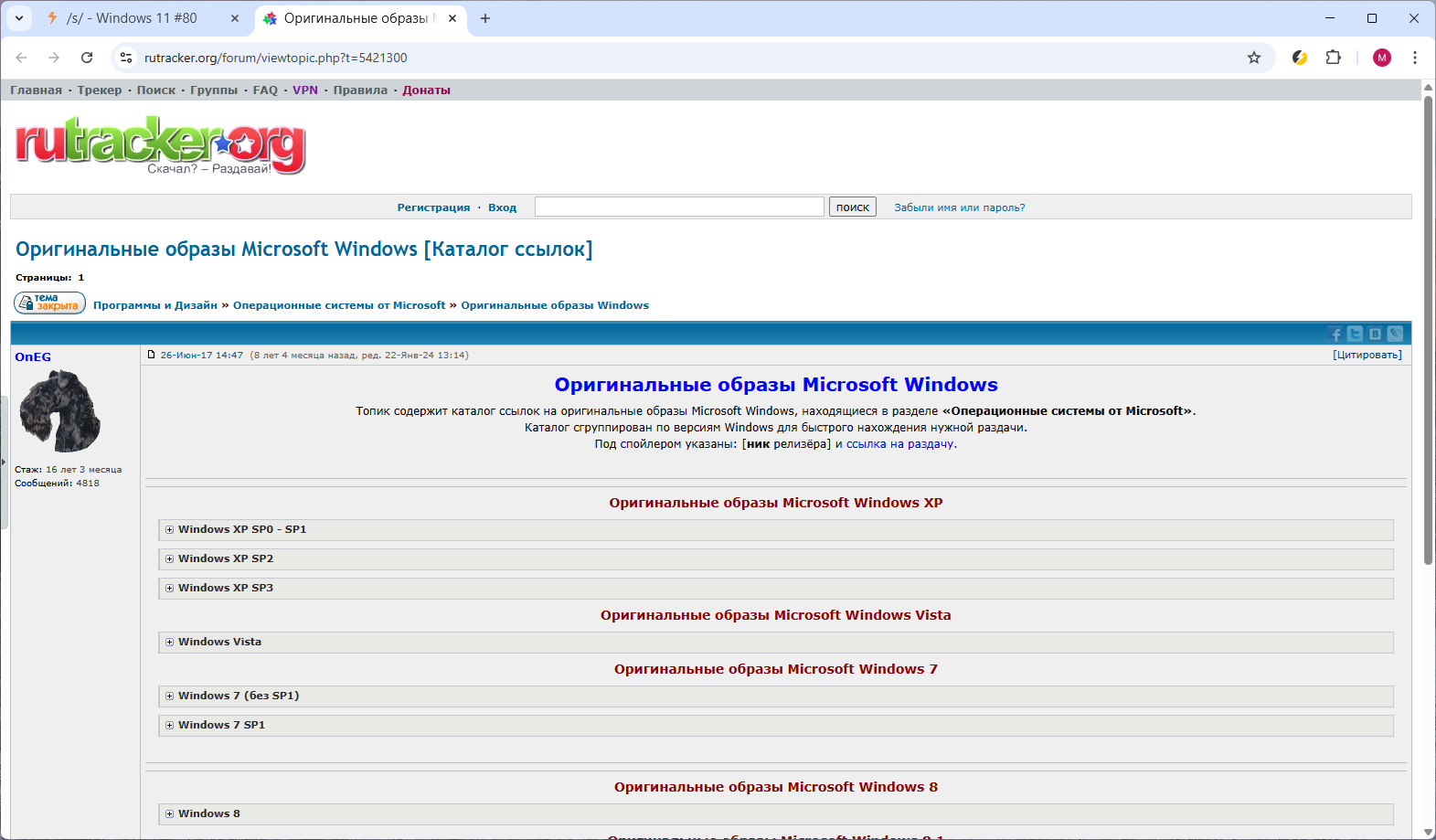Expand the 'Windows Vista' spoiler
The image size is (1436, 840).
click(776, 643)
